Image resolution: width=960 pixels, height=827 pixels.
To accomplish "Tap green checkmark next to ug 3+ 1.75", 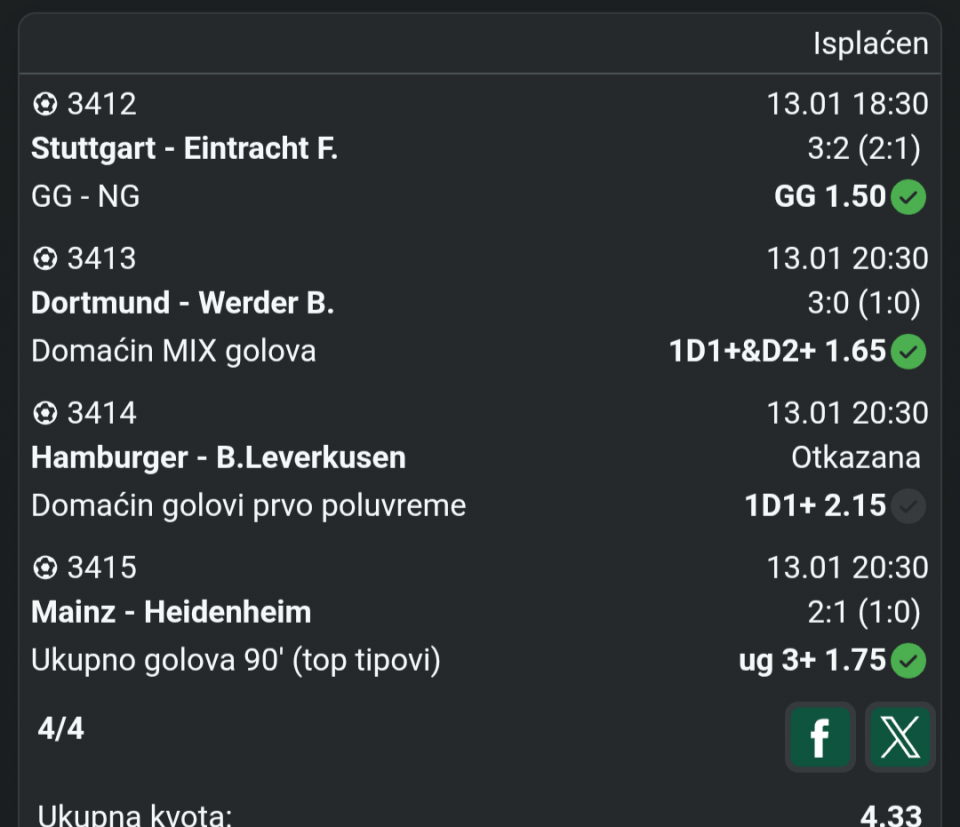I will [x=908, y=661].
